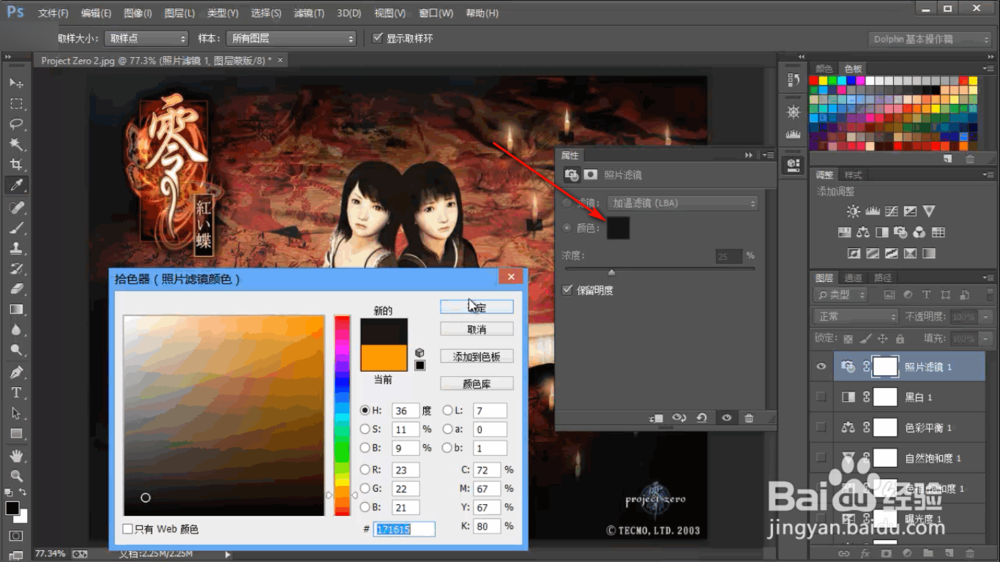The width and height of the screenshot is (1000, 562).
Task: Hide the 照片滤镜 1 layer
Action: point(821,366)
